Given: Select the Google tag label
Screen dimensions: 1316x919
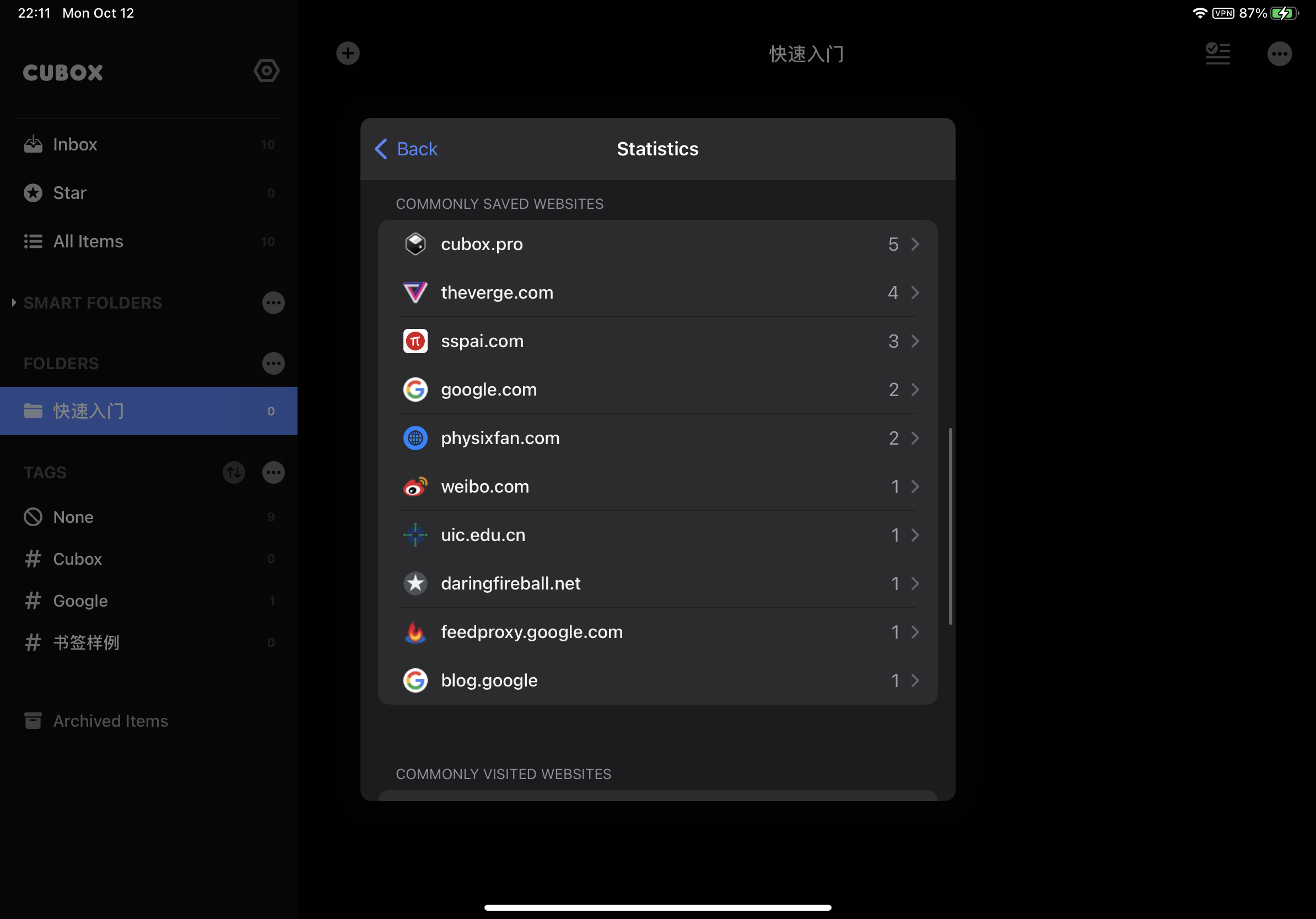Looking at the screenshot, I should tap(80, 601).
